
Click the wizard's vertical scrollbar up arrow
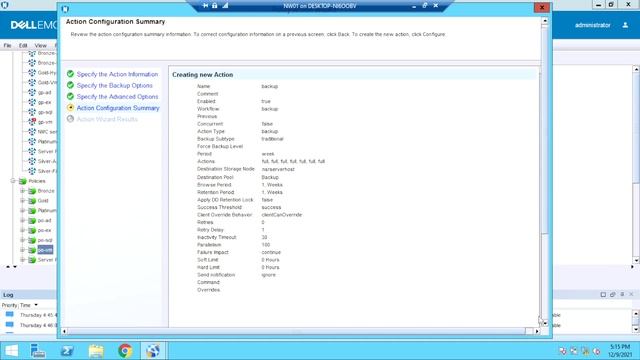tap(545, 20)
